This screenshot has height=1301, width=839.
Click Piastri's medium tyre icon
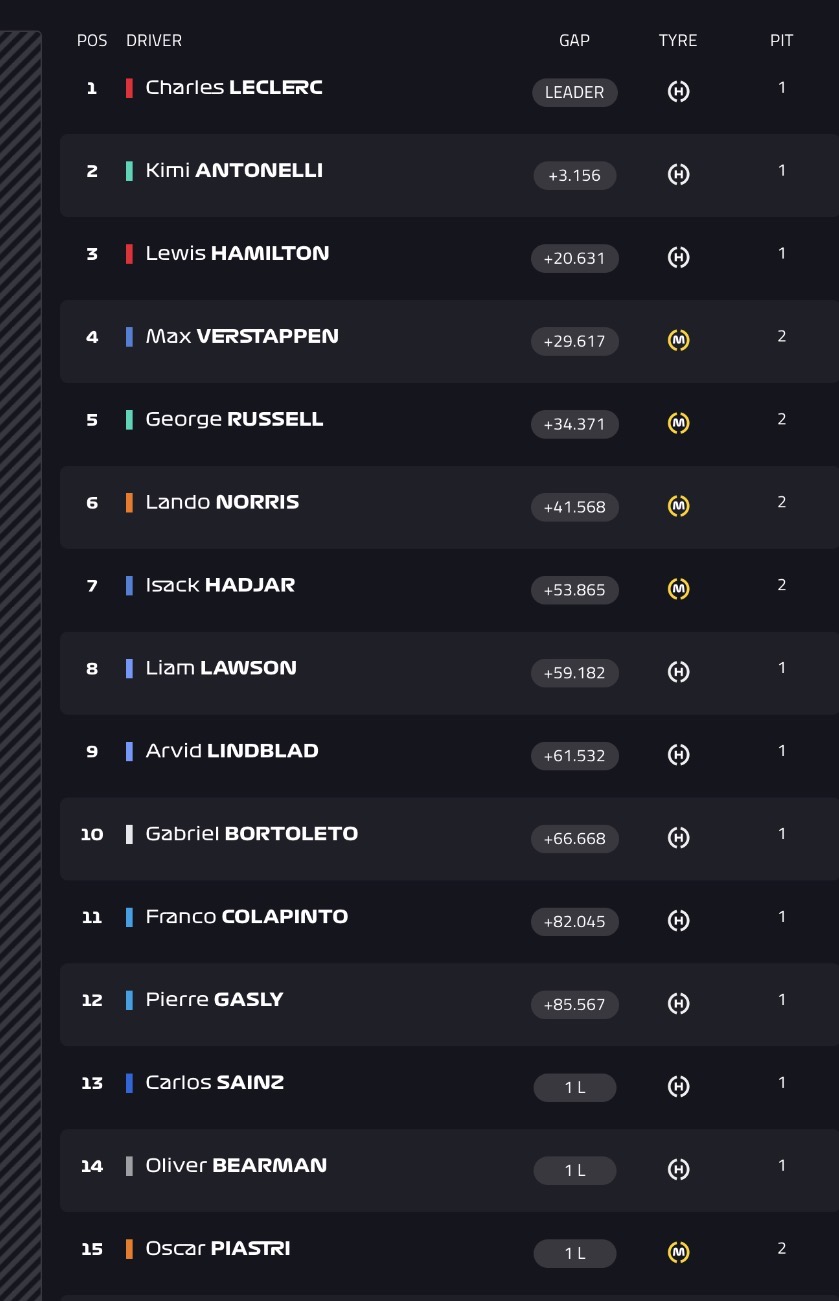678,1253
